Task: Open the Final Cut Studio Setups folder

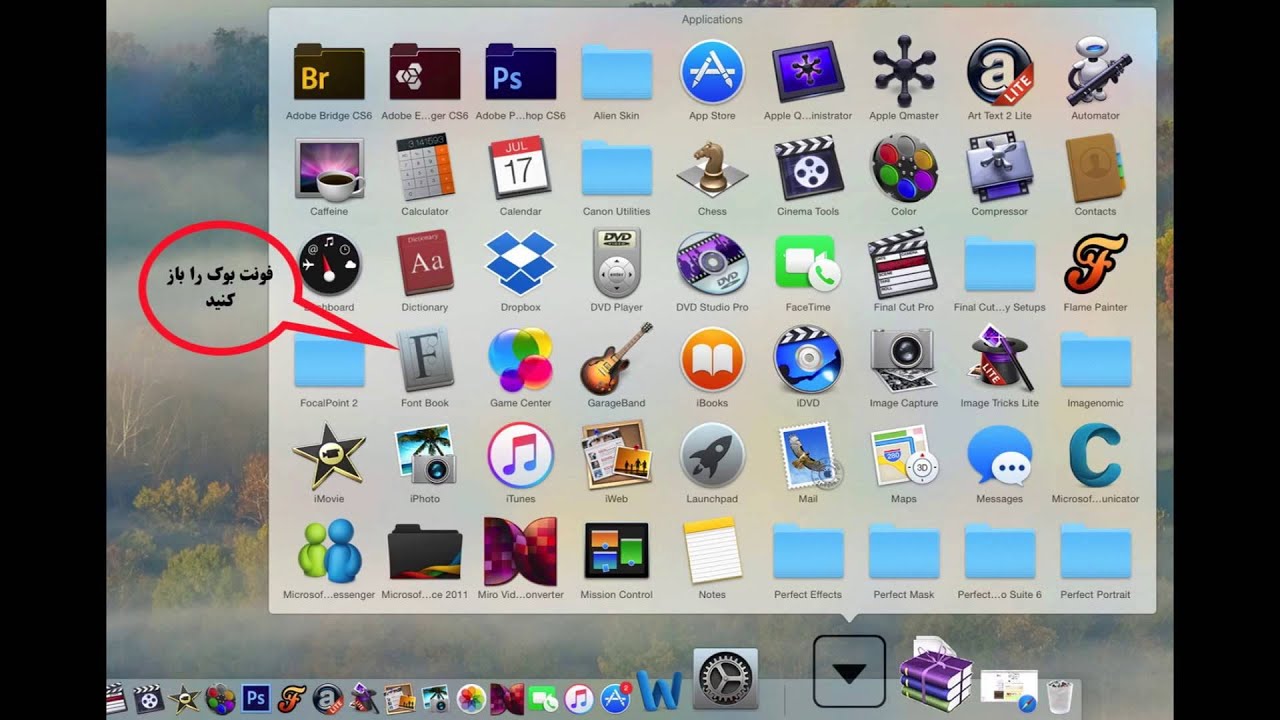Action: click(x=1000, y=264)
